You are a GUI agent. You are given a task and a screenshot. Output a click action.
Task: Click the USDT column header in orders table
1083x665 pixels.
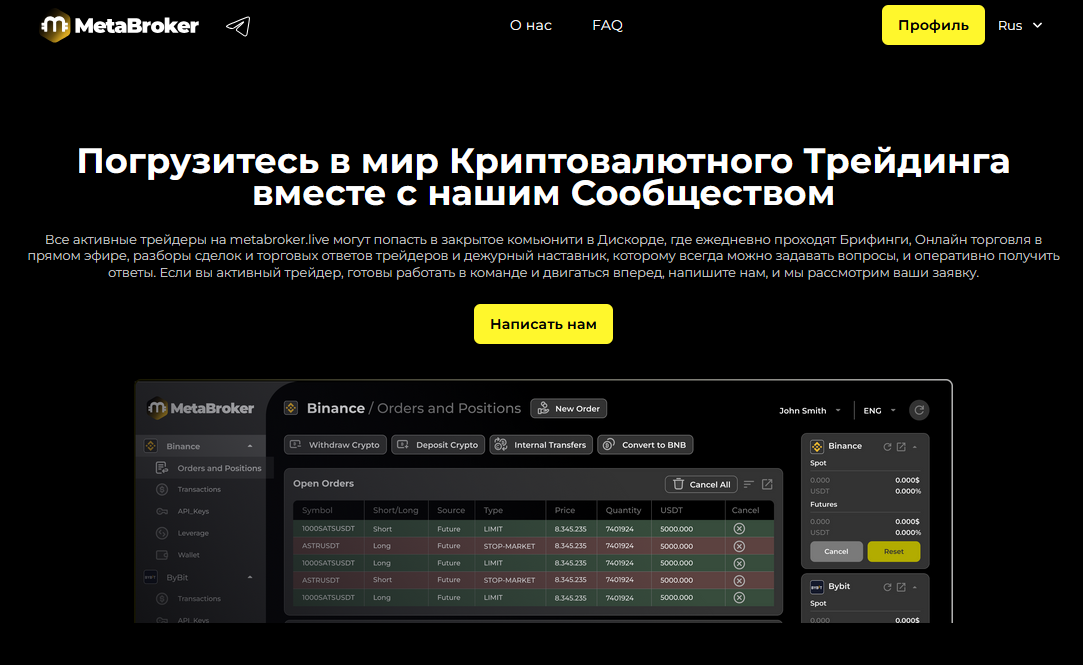click(671, 510)
